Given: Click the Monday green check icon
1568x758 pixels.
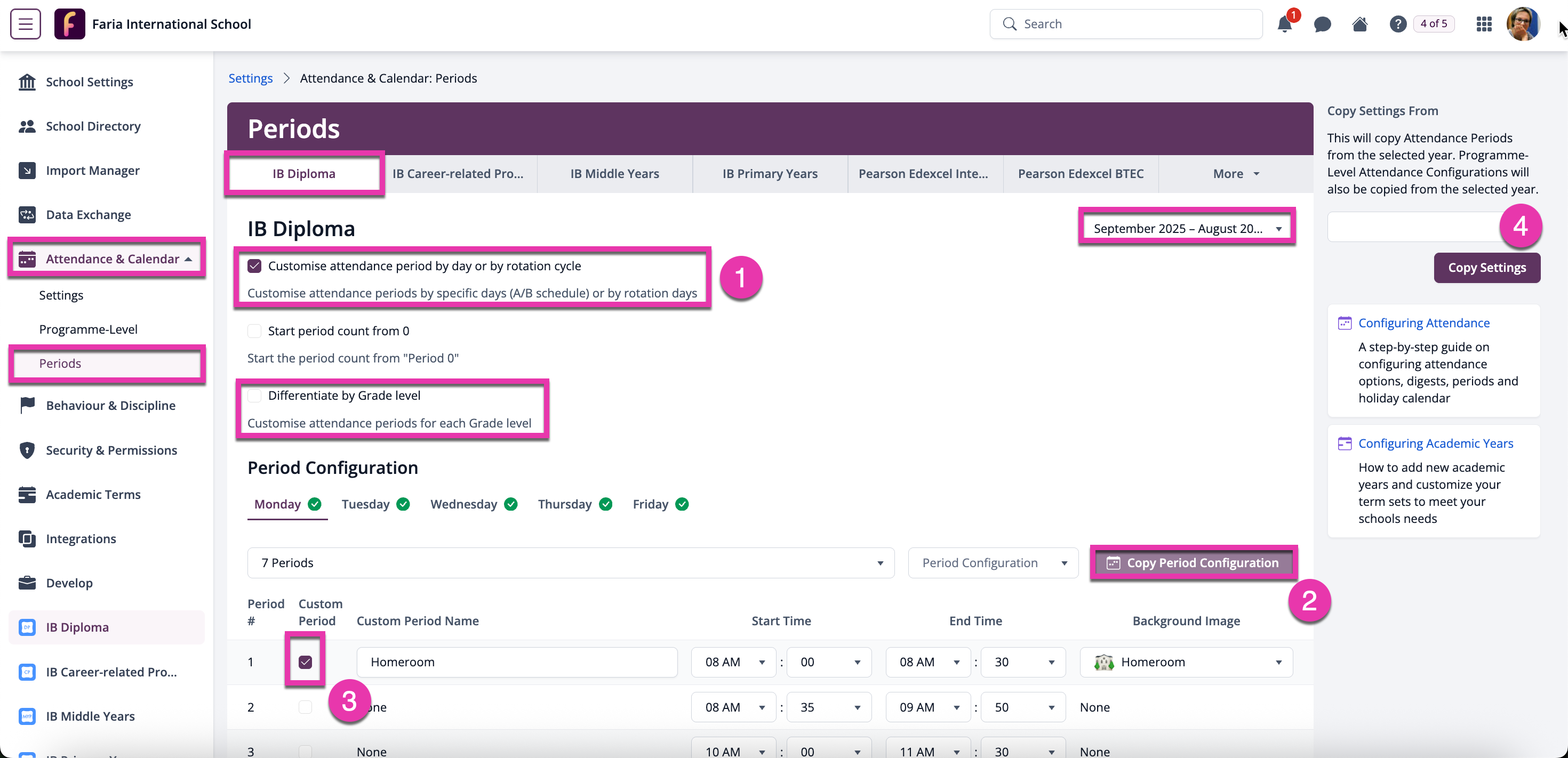Looking at the screenshot, I should point(315,504).
